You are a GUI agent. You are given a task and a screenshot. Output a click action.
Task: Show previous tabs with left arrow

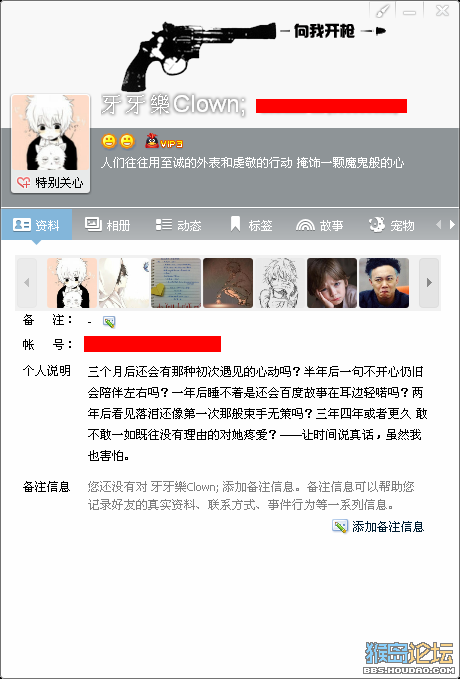pyautogui.click(x=438, y=224)
